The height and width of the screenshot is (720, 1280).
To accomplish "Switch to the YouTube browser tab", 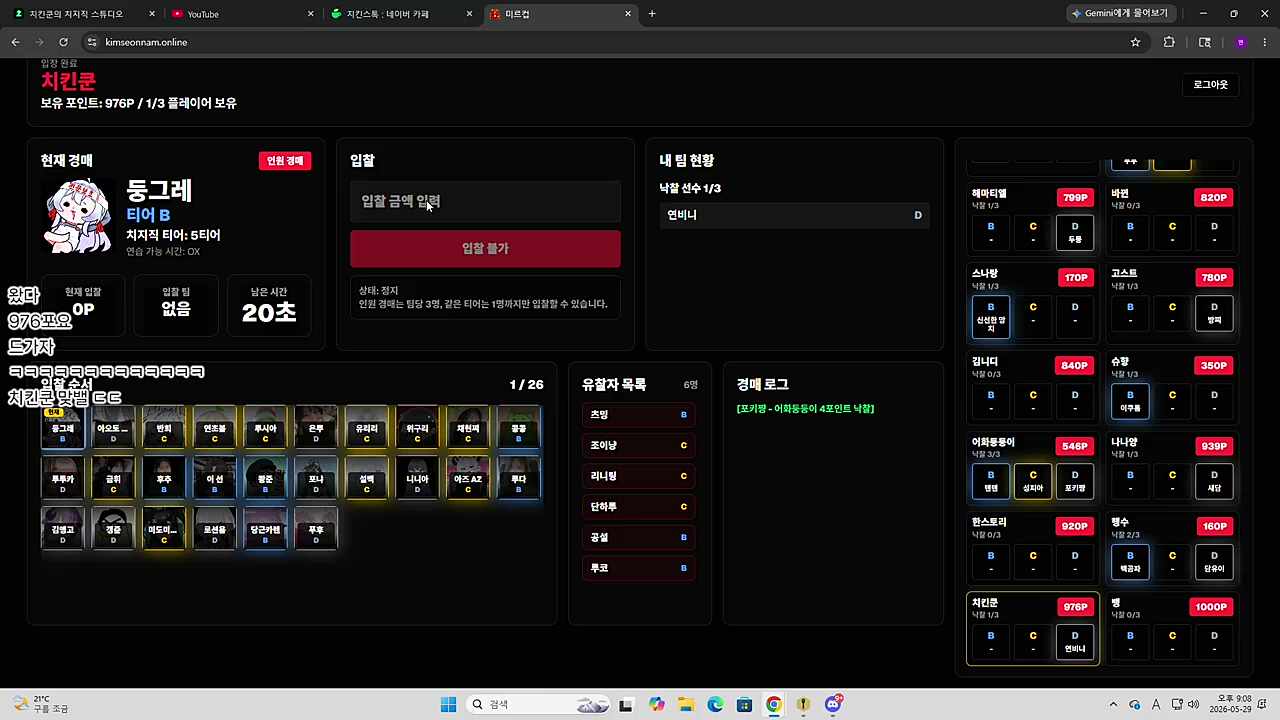I will click(x=240, y=14).
